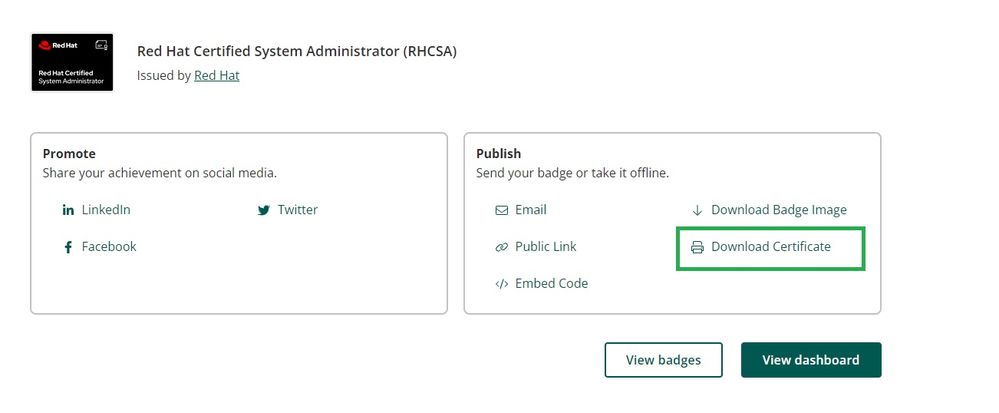Image resolution: width=999 pixels, height=413 pixels.
Task: Click the printer icon beside Download Certificate
Action: click(697, 247)
